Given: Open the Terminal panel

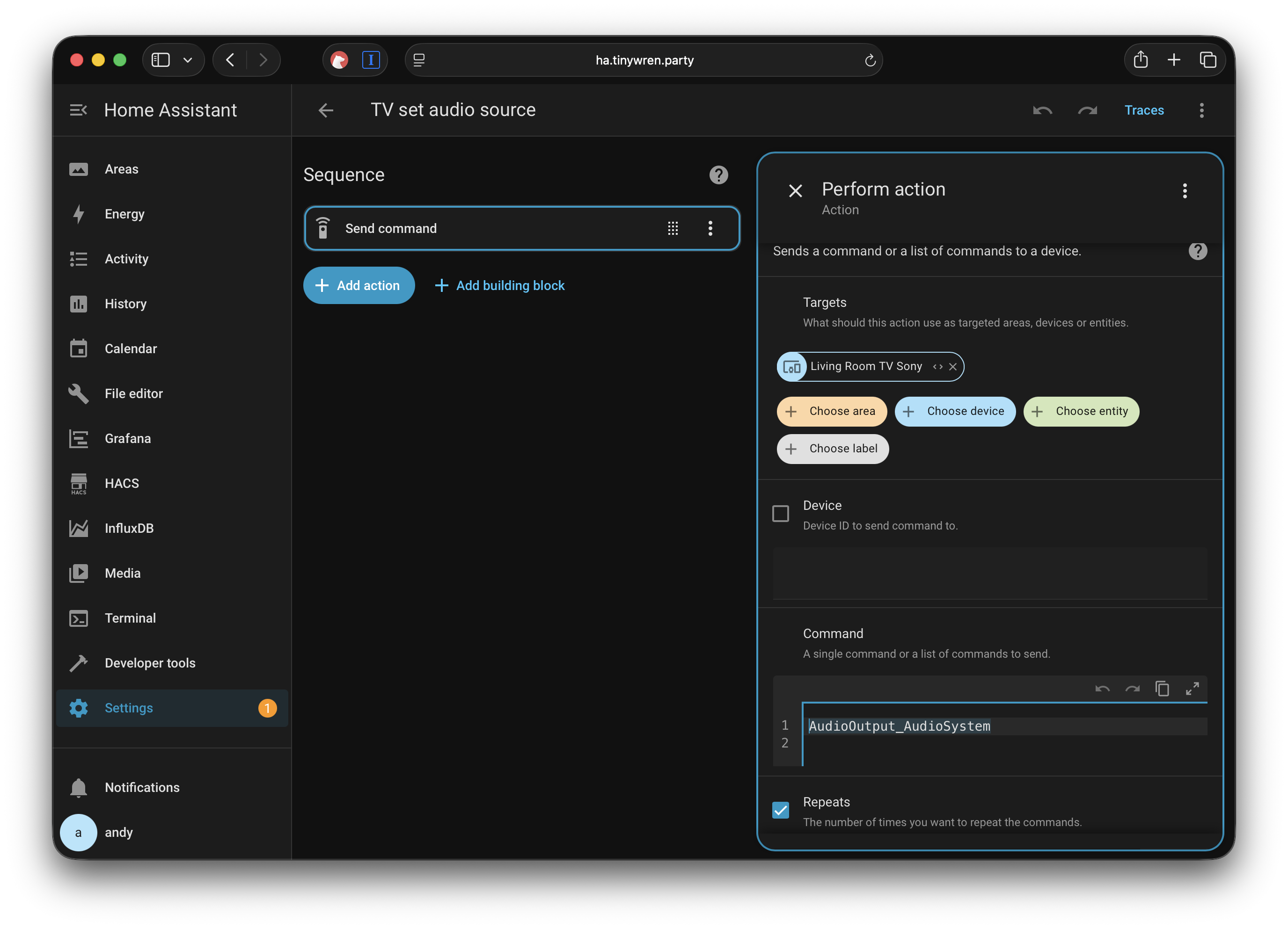Looking at the screenshot, I should (x=130, y=618).
